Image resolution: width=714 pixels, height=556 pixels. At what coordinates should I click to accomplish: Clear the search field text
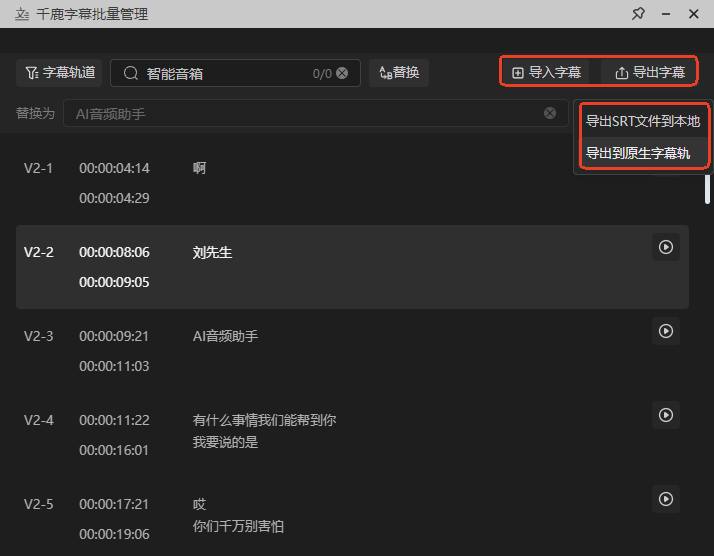point(342,73)
